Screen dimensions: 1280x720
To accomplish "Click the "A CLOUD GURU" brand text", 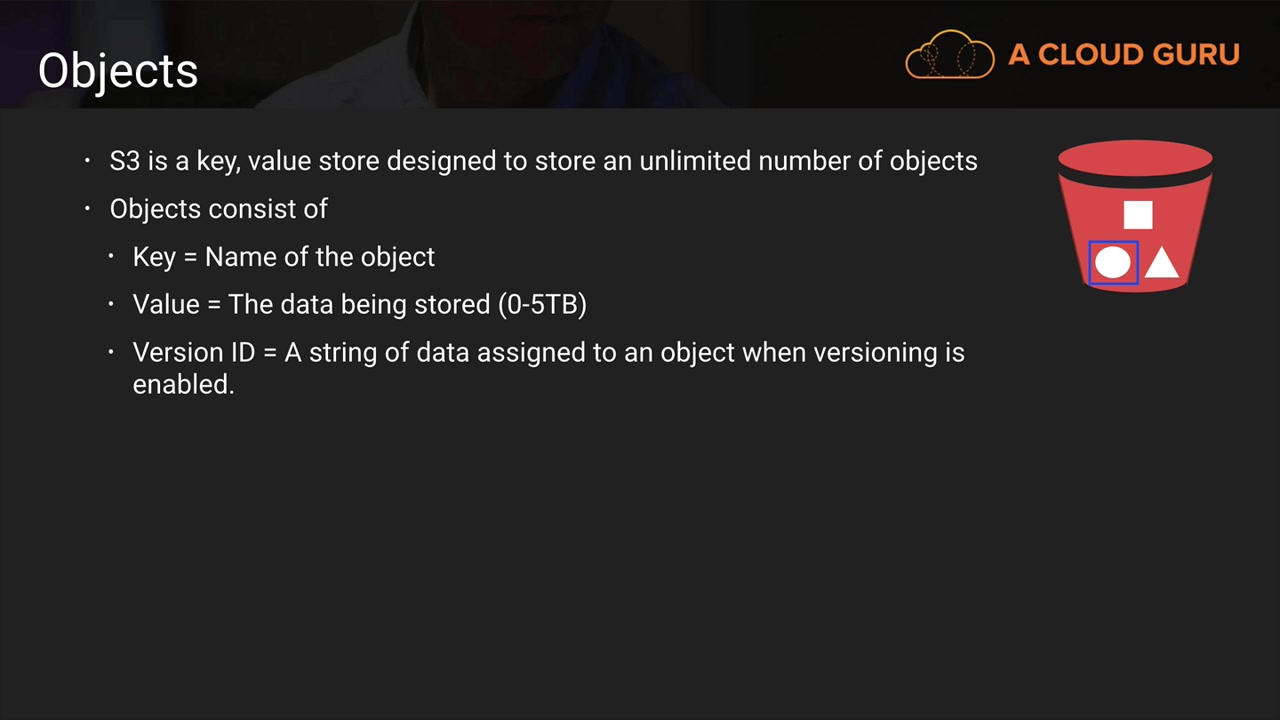I will (x=1124, y=54).
